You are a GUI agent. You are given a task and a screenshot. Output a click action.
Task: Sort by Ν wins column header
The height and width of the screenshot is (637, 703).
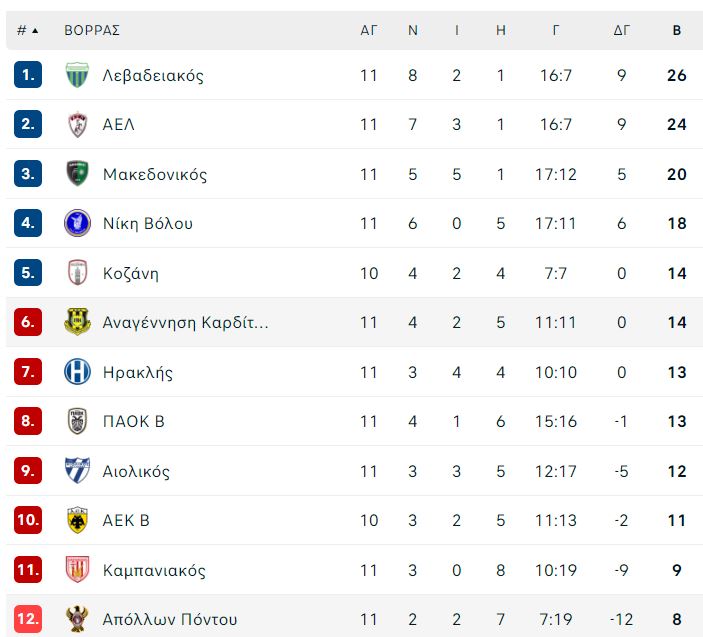[x=413, y=30]
